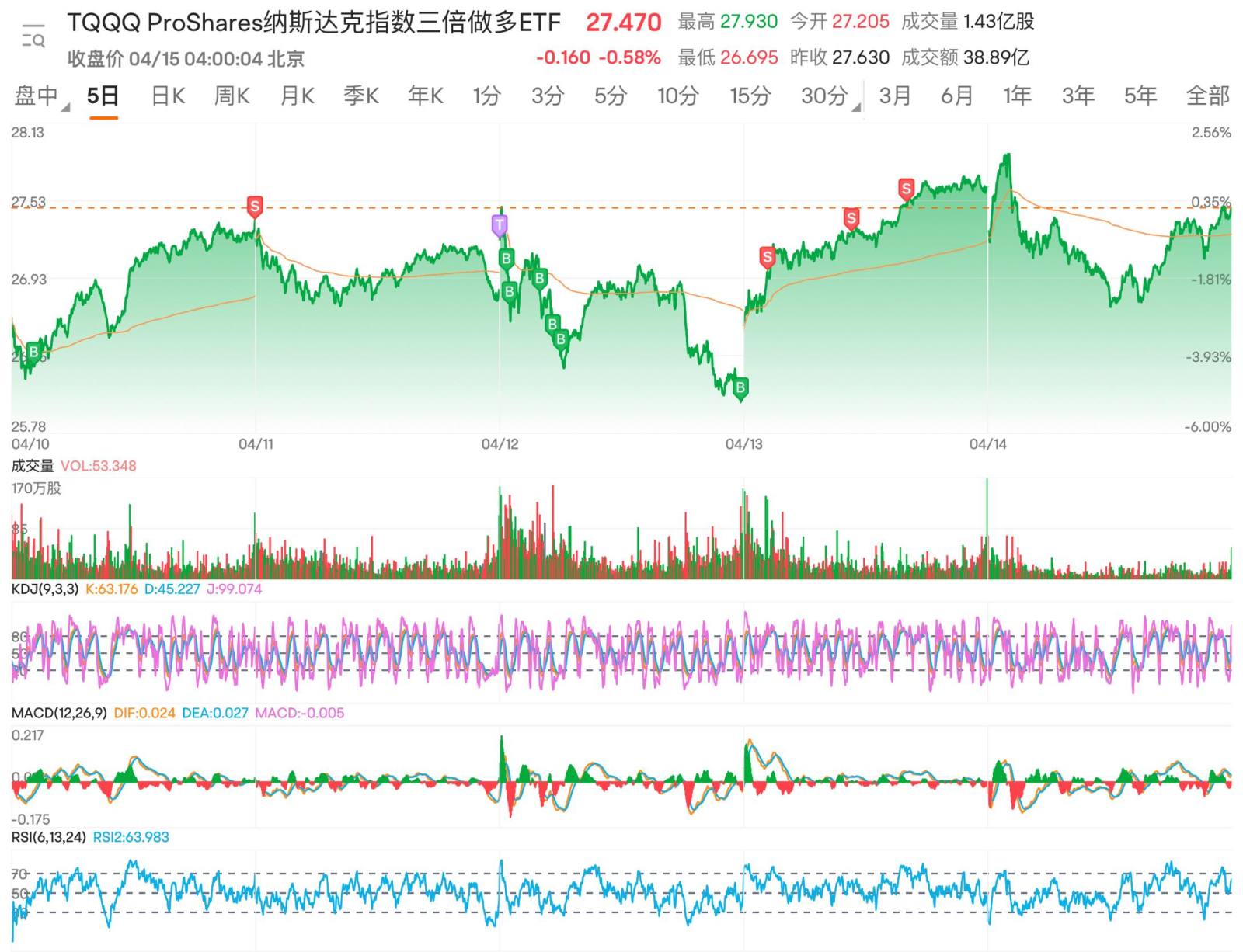
Task: Choose the 3分 interval
Action: point(548,96)
